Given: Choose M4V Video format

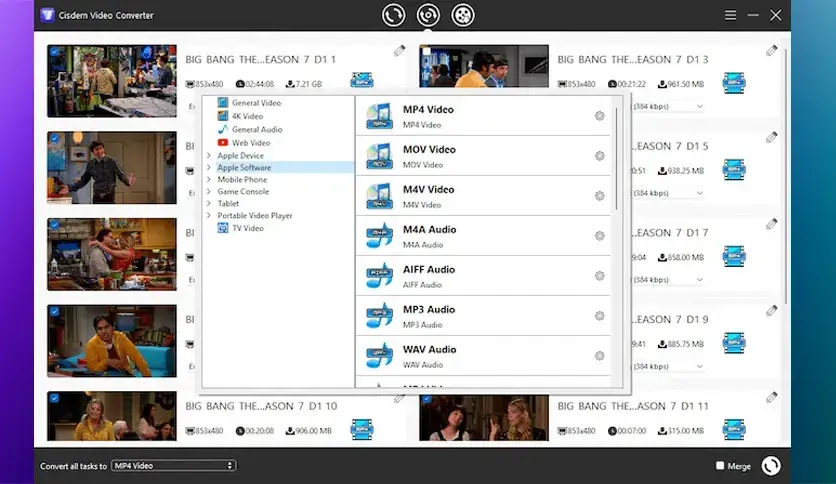Looking at the screenshot, I should tap(428, 190).
